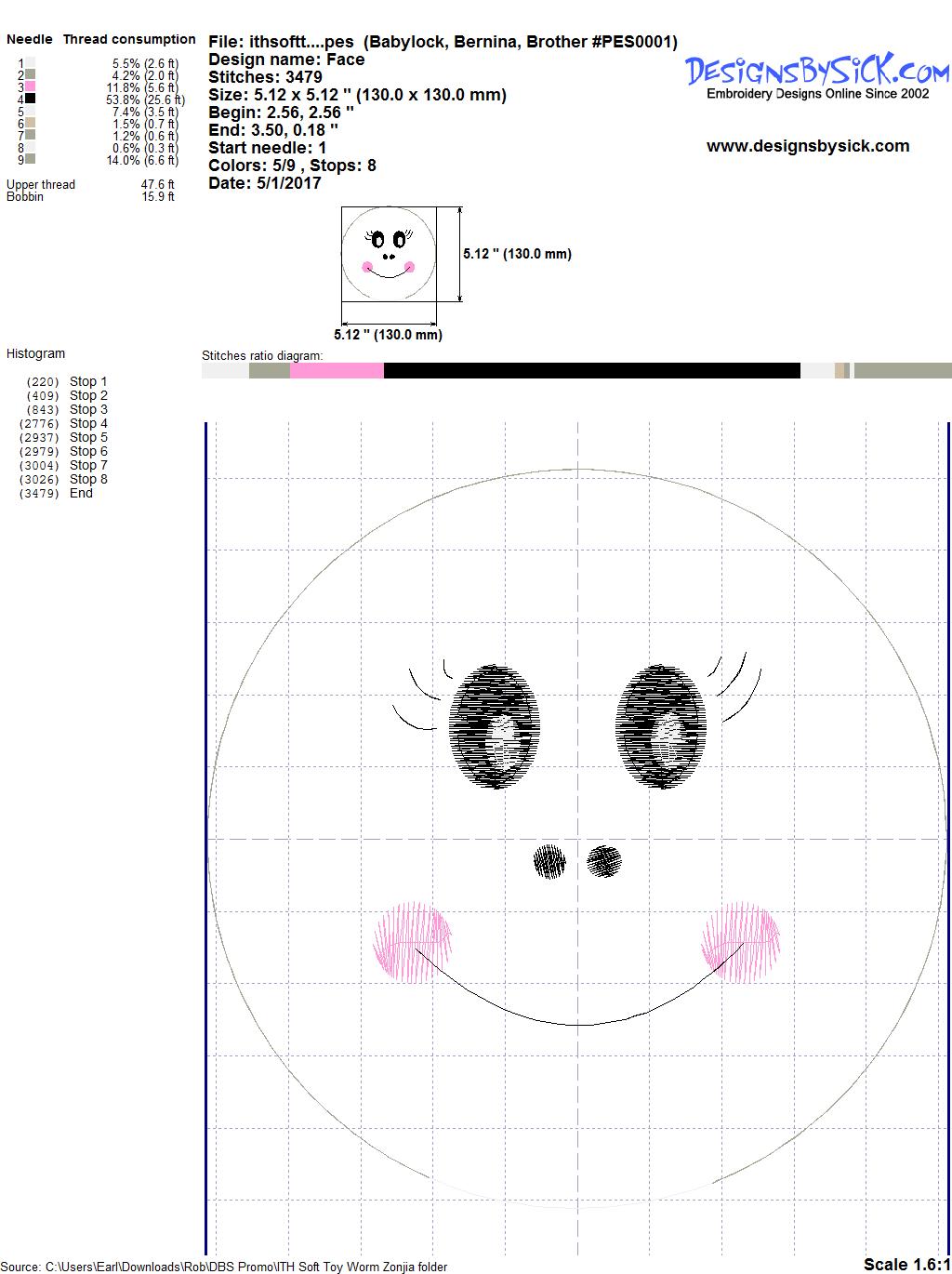Click the Source file path text
Image resolution: width=952 pixels, height=1274 pixels.
[x=224, y=1267]
